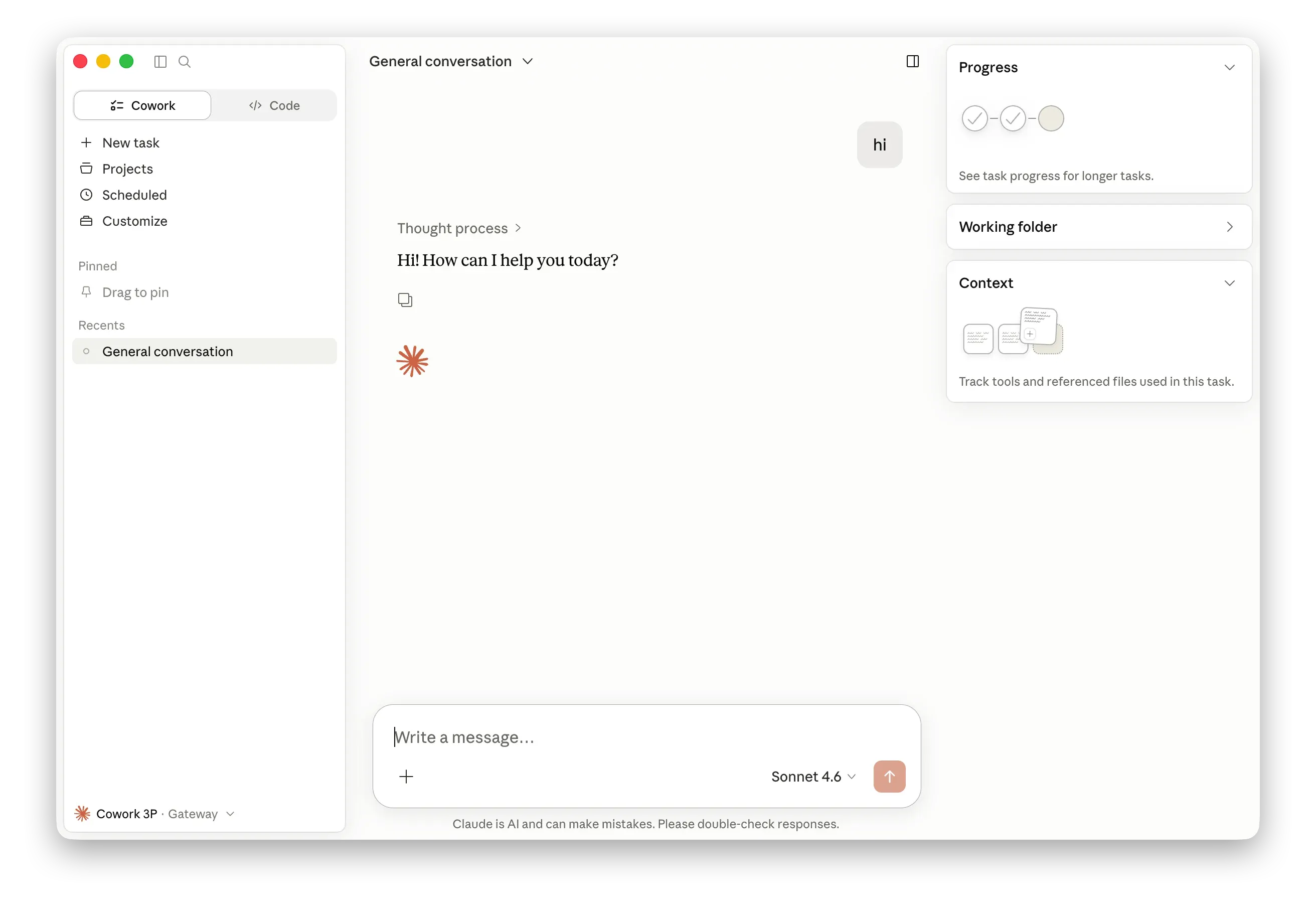Open the Sonnet 4.6 model selector
1316x915 pixels.
point(813,776)
